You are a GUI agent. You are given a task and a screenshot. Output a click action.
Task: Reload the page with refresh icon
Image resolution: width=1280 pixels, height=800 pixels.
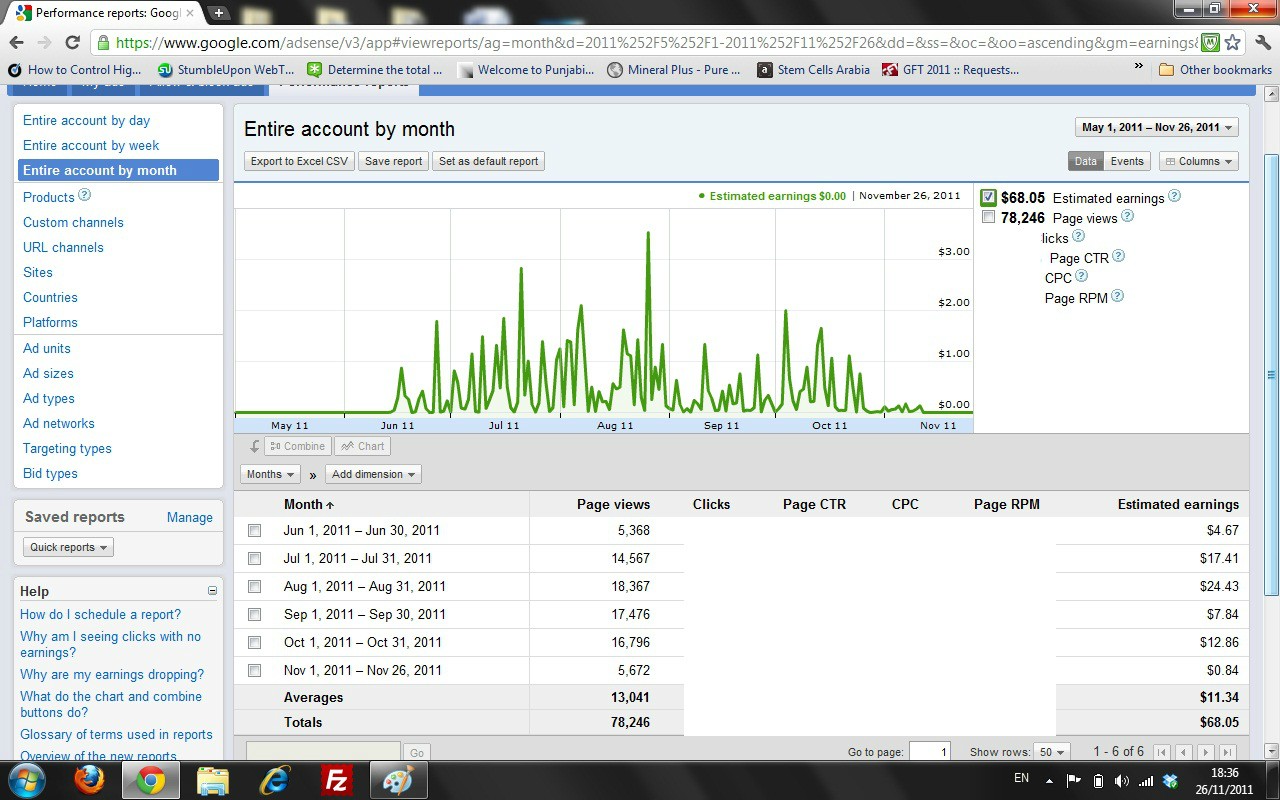click(x=72, y=42)
